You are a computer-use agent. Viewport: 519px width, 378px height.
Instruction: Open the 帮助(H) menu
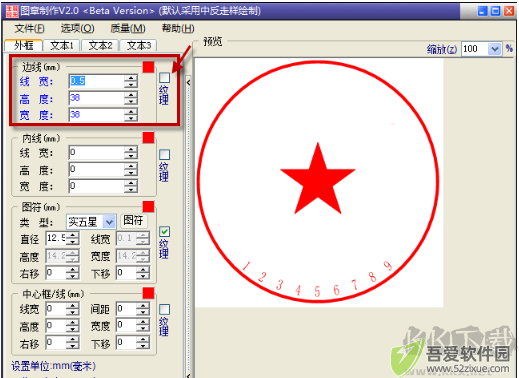pos(178,29)
